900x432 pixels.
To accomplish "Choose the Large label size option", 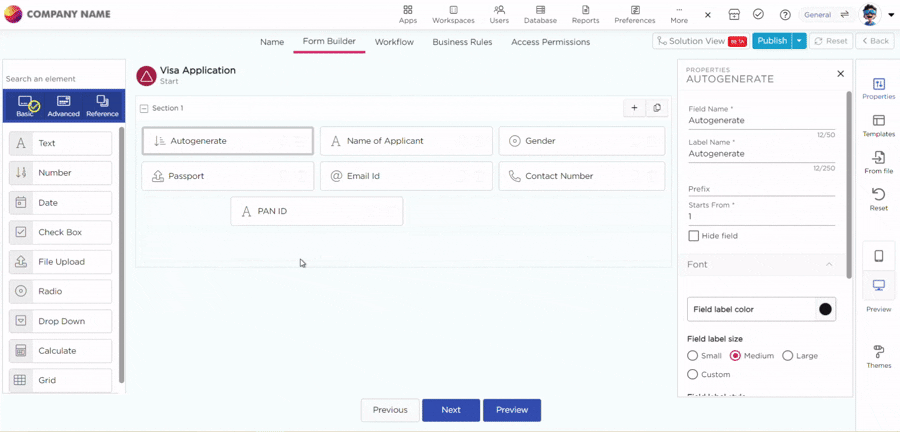I will 788,356.
